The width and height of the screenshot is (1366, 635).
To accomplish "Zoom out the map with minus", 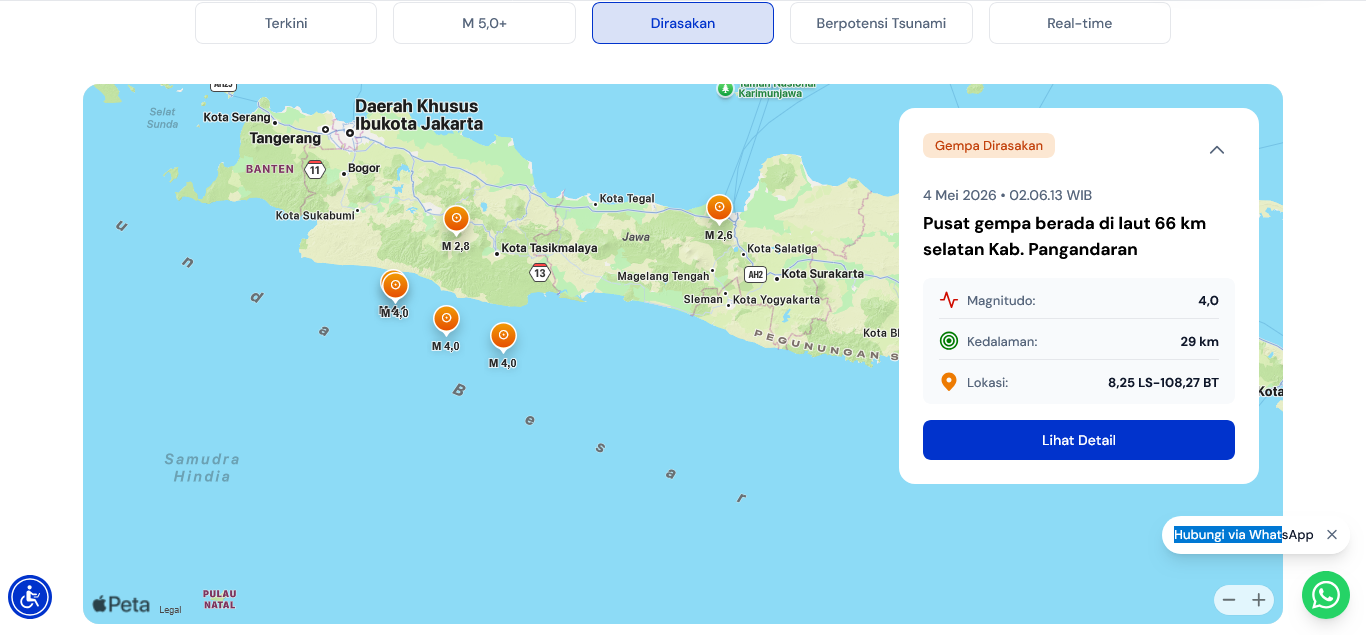I will pyautogui.click(x=1229, y=600).
